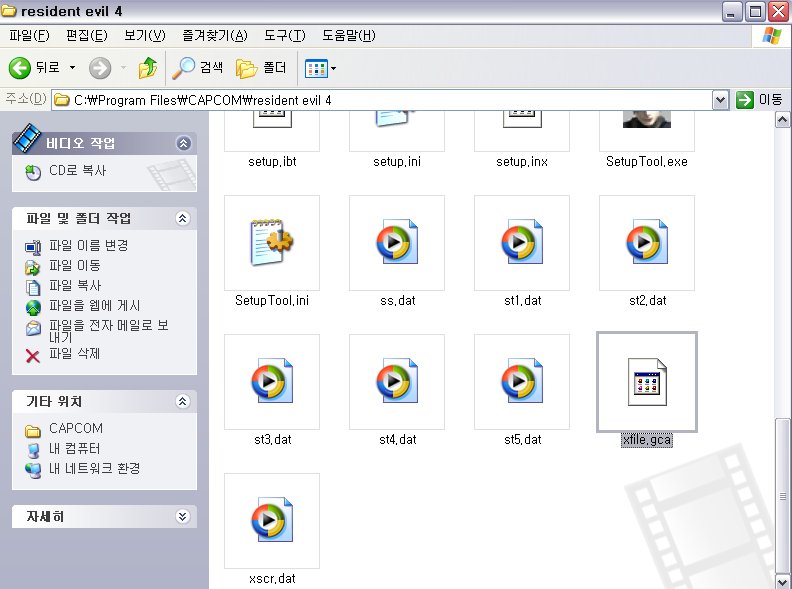Open the Help (도움말) menu
The width and height of the screenshot is (792, 589).
349,36
